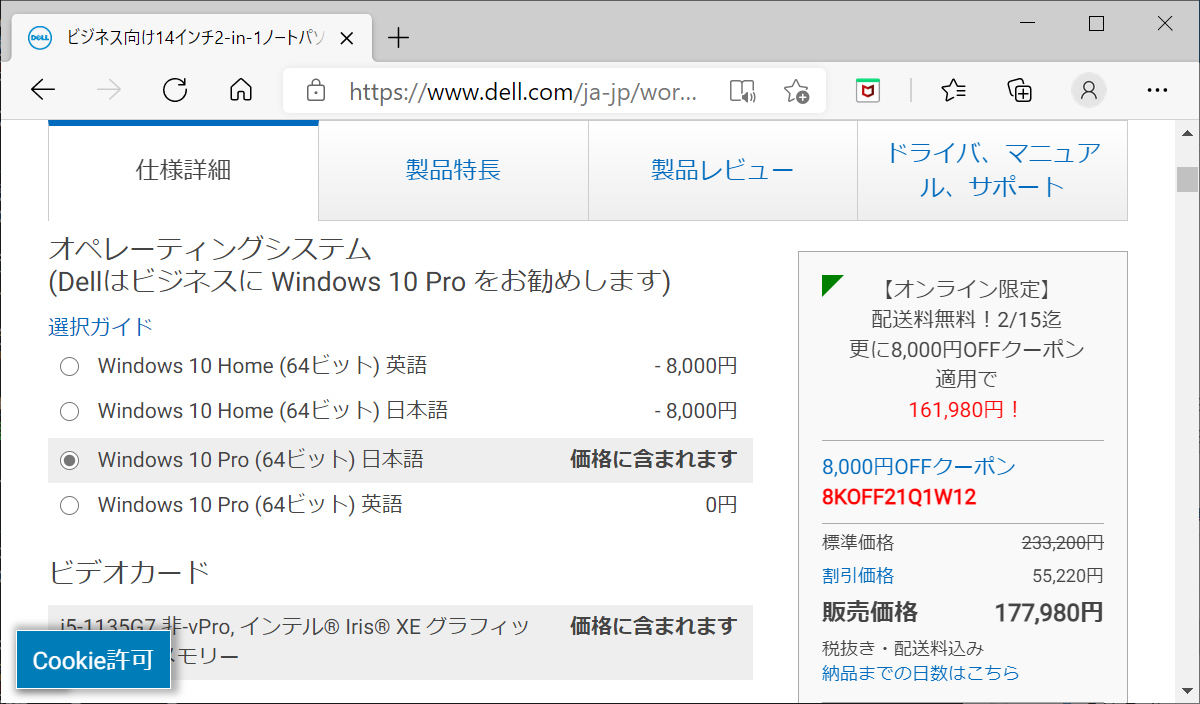This screenshot has height=704, width=1200.
Task: Click the 55,220円 discount amount
Action: [x=1067, y=576]
